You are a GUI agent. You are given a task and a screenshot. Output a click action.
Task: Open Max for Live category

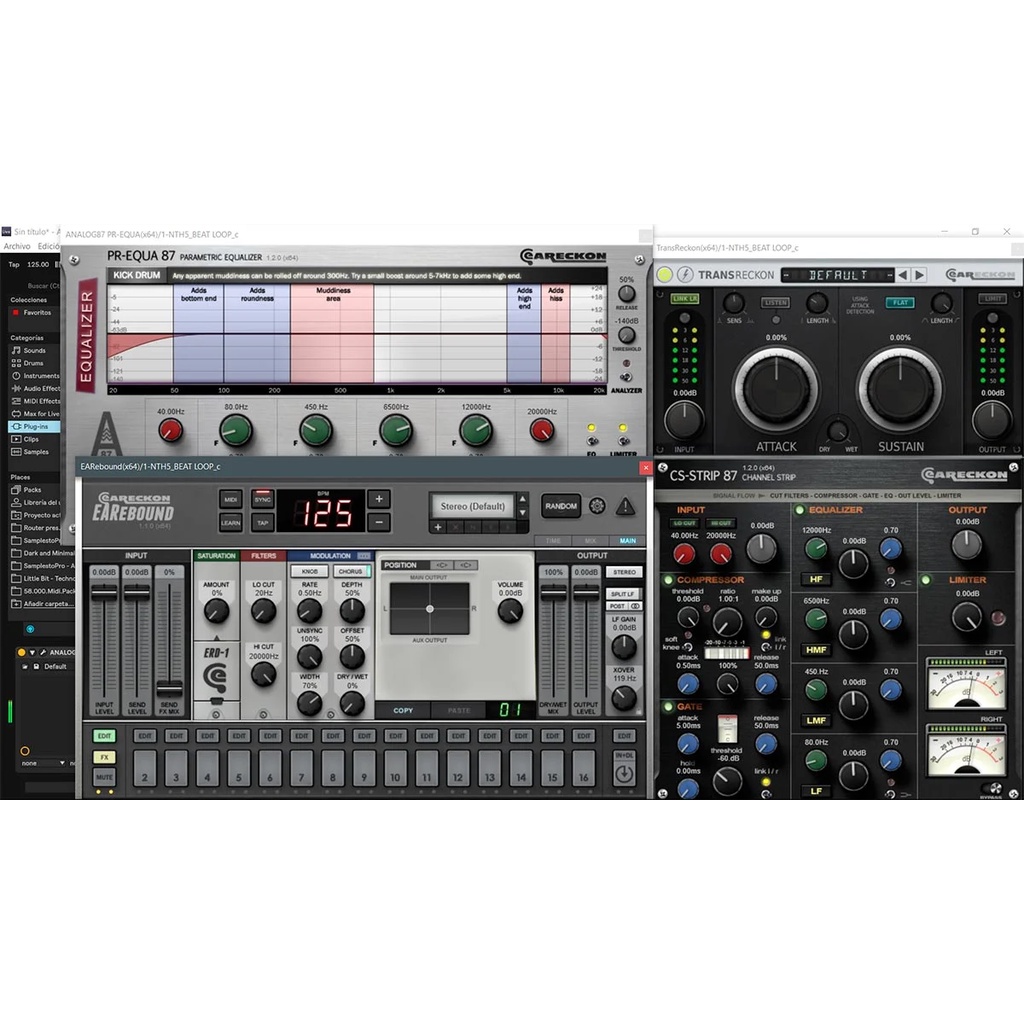click(x=36, y=413)
